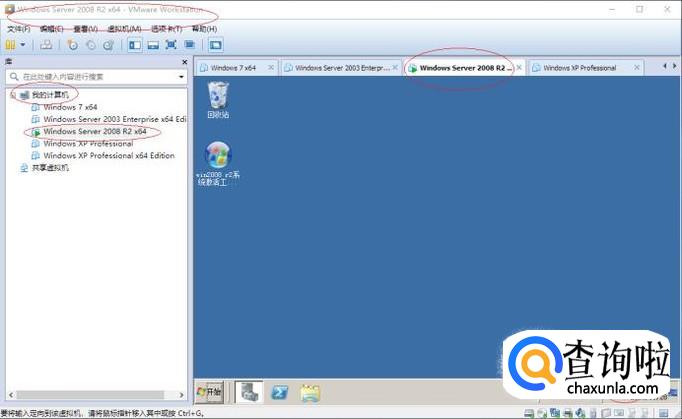The image size is (682, 419).
Task: Toggle the show library sidebar toolbar icon
Action: pyautogui.click(x=135, y=44)
